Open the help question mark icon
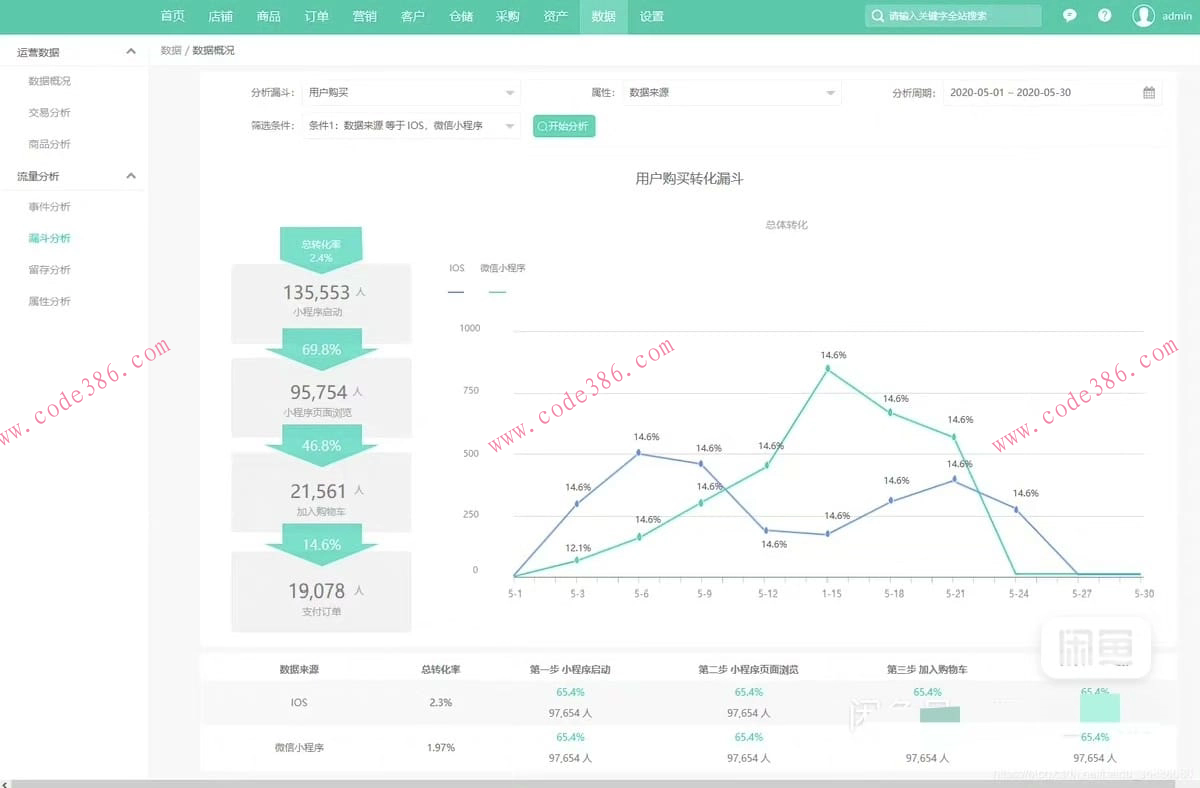1200x788 pixels. [x=1104, y=16]
